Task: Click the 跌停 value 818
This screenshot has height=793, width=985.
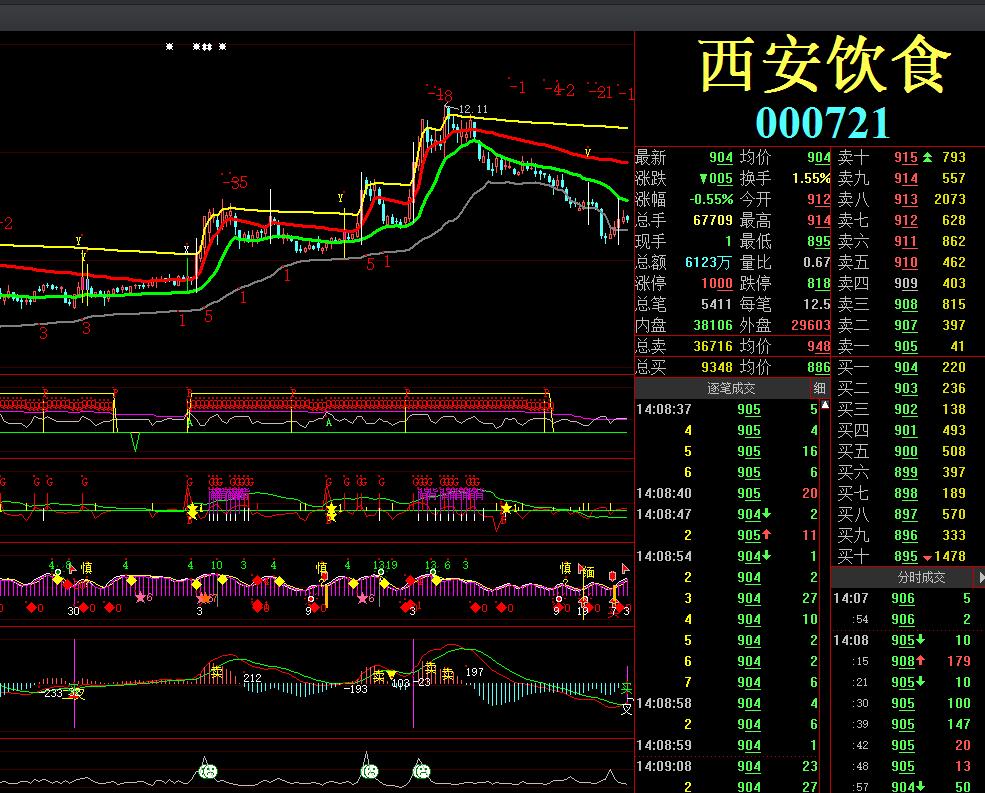Action: [819, 283]
